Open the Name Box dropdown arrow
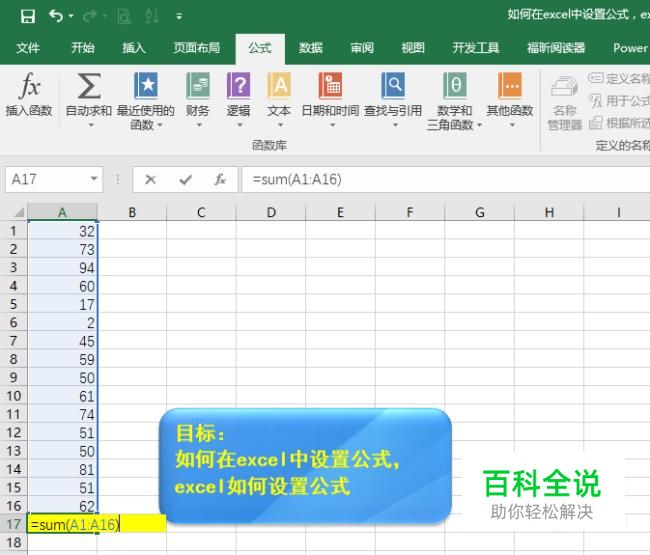Image resolution: width=650 pixels, height=555 pixels. (94, 179)
